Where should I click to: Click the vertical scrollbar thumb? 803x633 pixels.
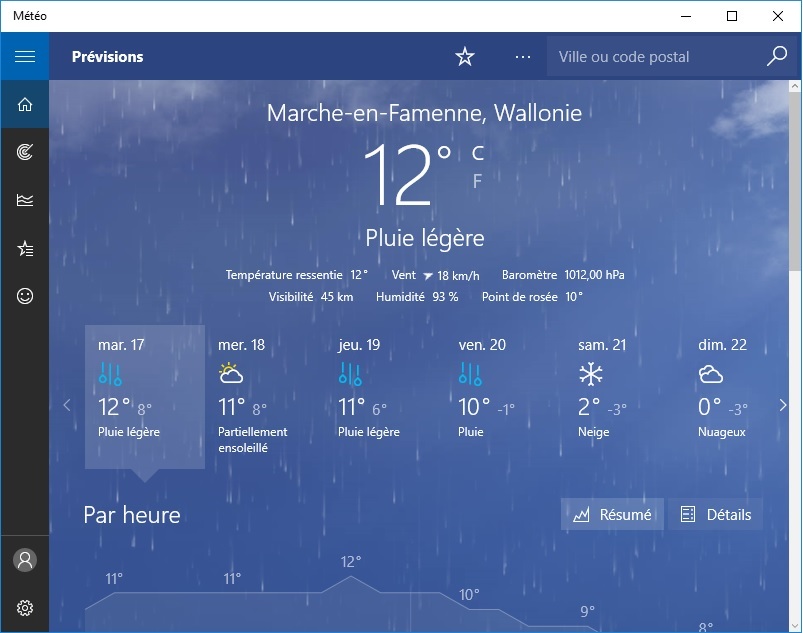coord(795,182)
